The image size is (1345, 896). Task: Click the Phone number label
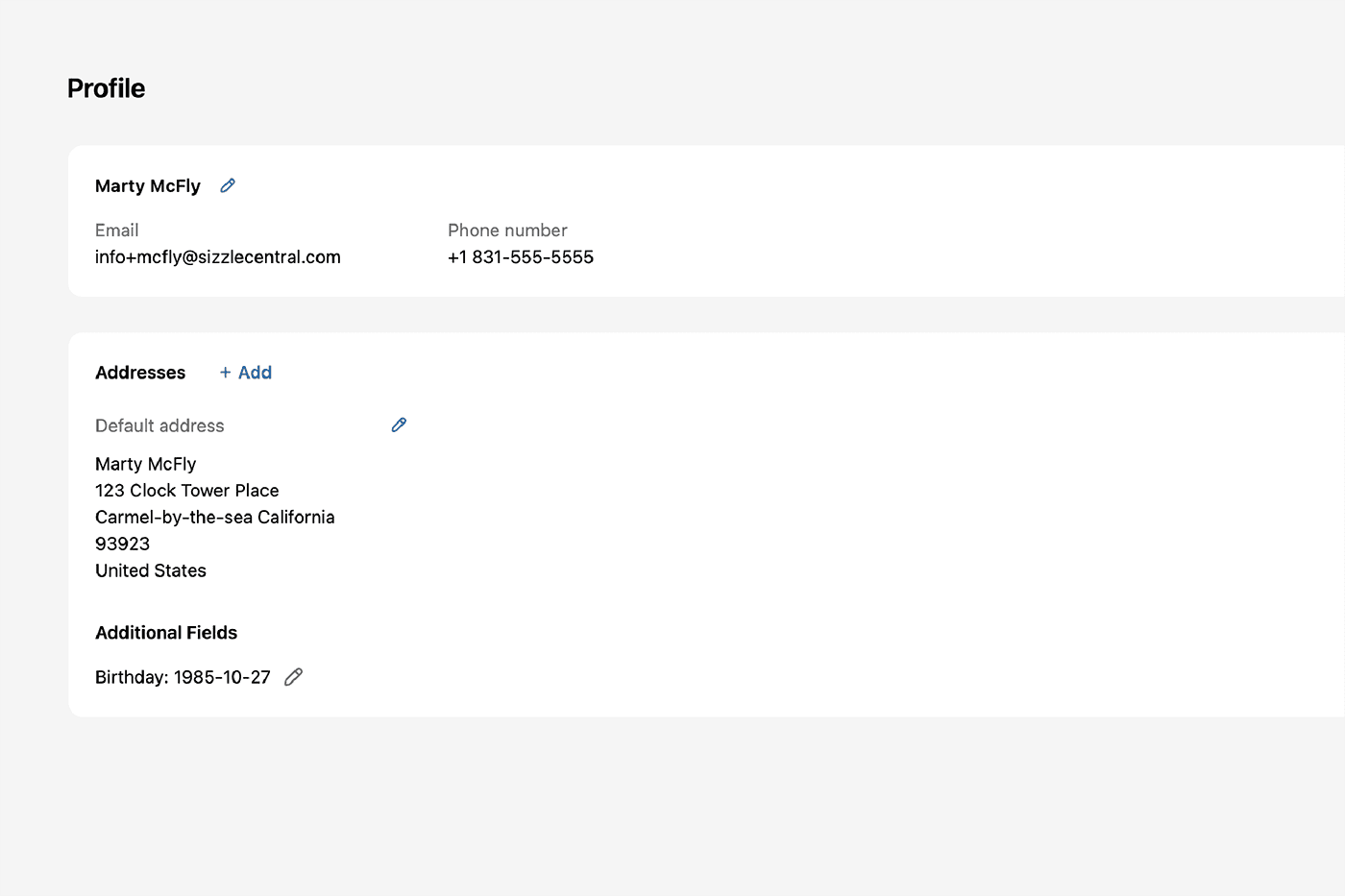point(507,230)
